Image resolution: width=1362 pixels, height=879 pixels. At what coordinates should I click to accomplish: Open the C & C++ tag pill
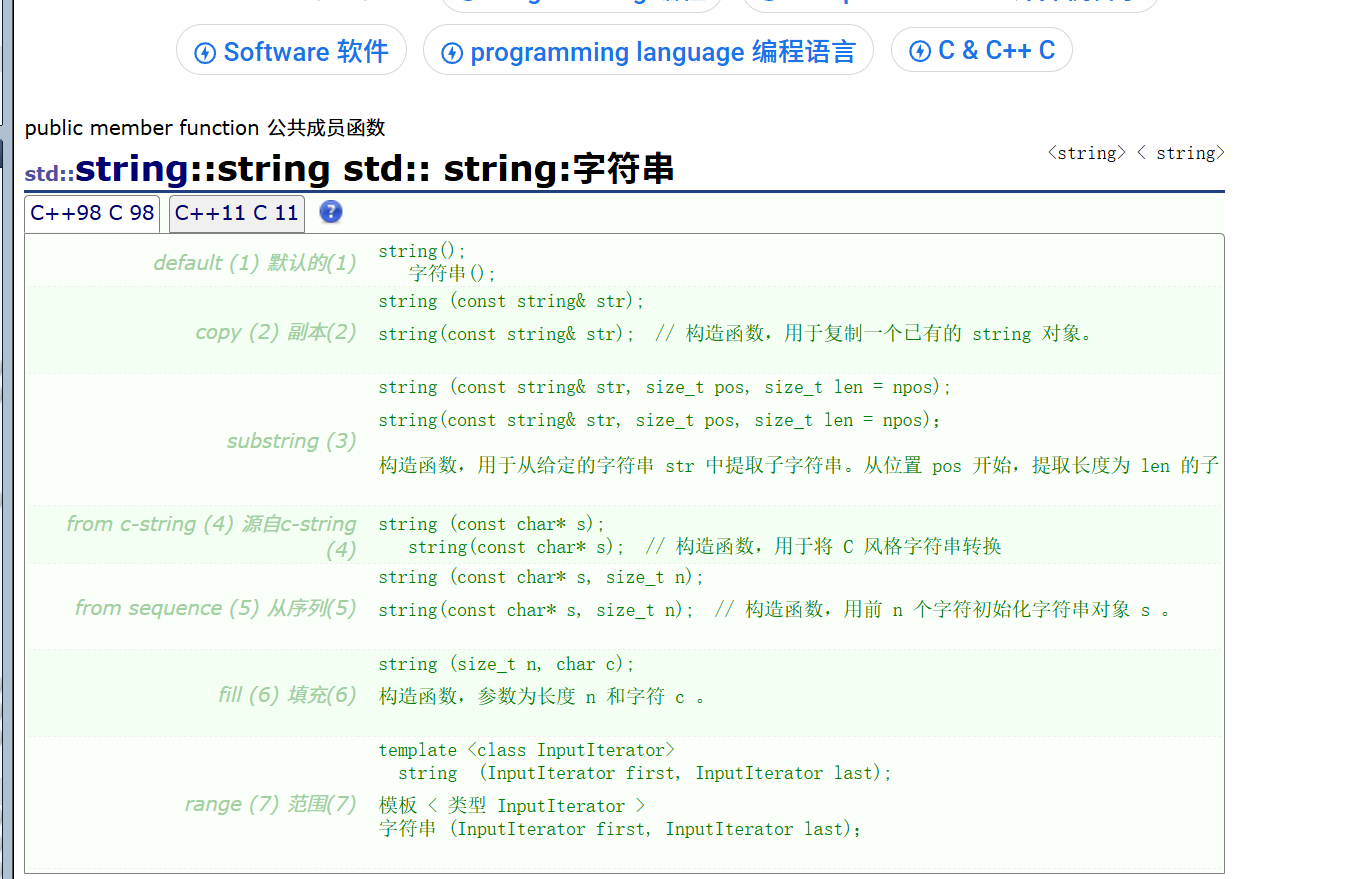pyautogui.click(x=982, y=50)
